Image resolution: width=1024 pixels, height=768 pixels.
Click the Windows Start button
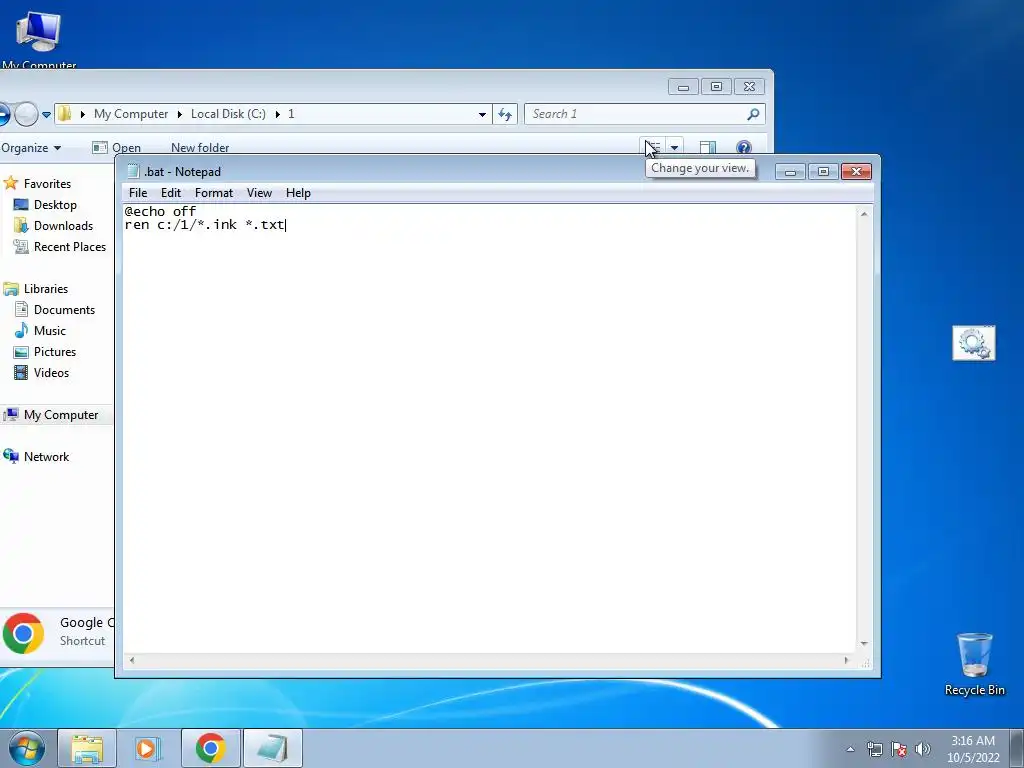27,748
